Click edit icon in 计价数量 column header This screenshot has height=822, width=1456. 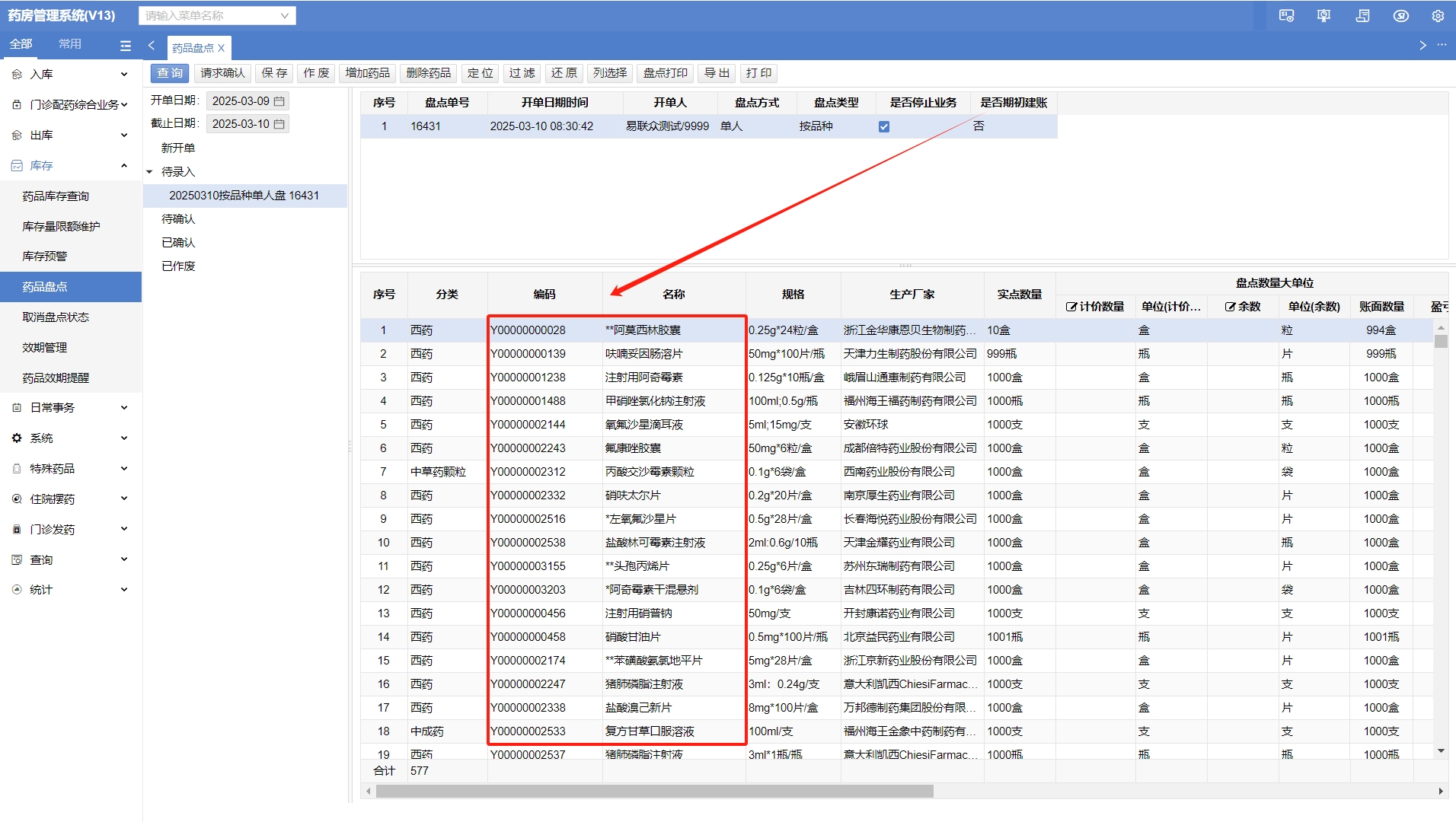click(x=1071, y=307)
